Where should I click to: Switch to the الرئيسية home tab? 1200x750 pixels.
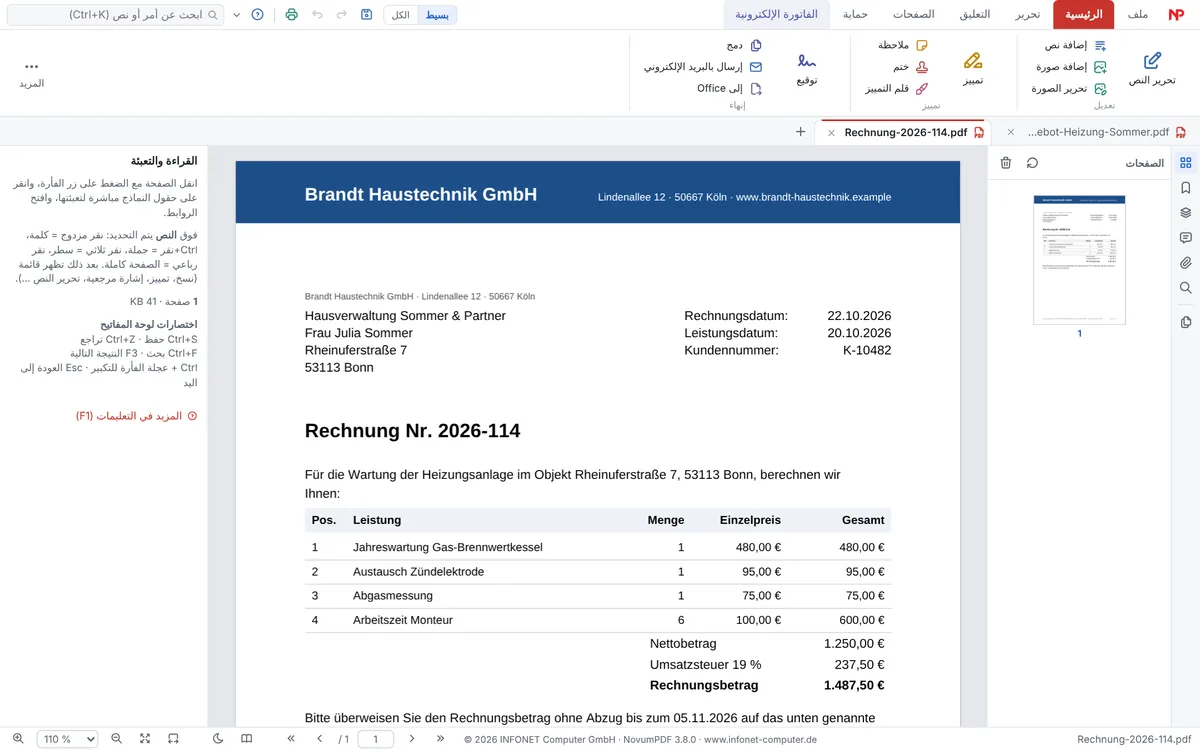pos(1083,15)
